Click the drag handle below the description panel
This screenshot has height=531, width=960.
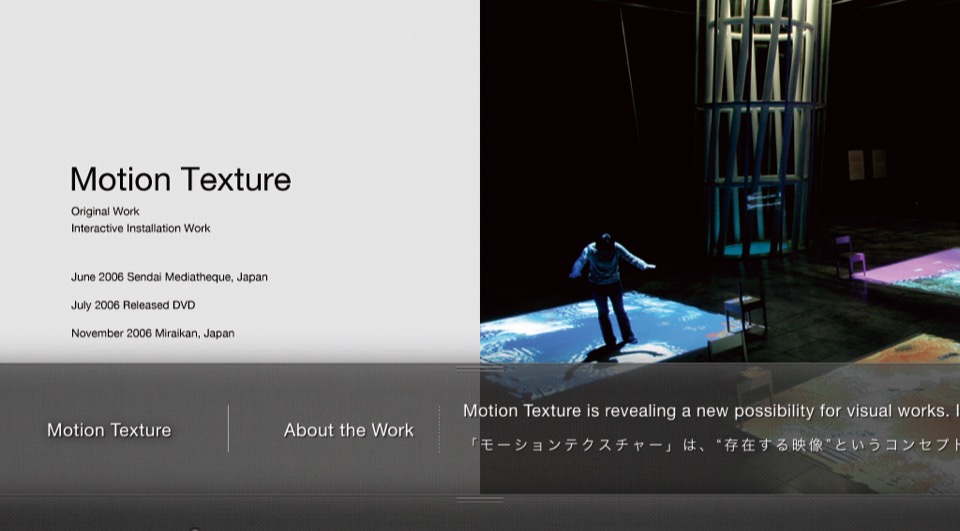(x=480, y=500)
